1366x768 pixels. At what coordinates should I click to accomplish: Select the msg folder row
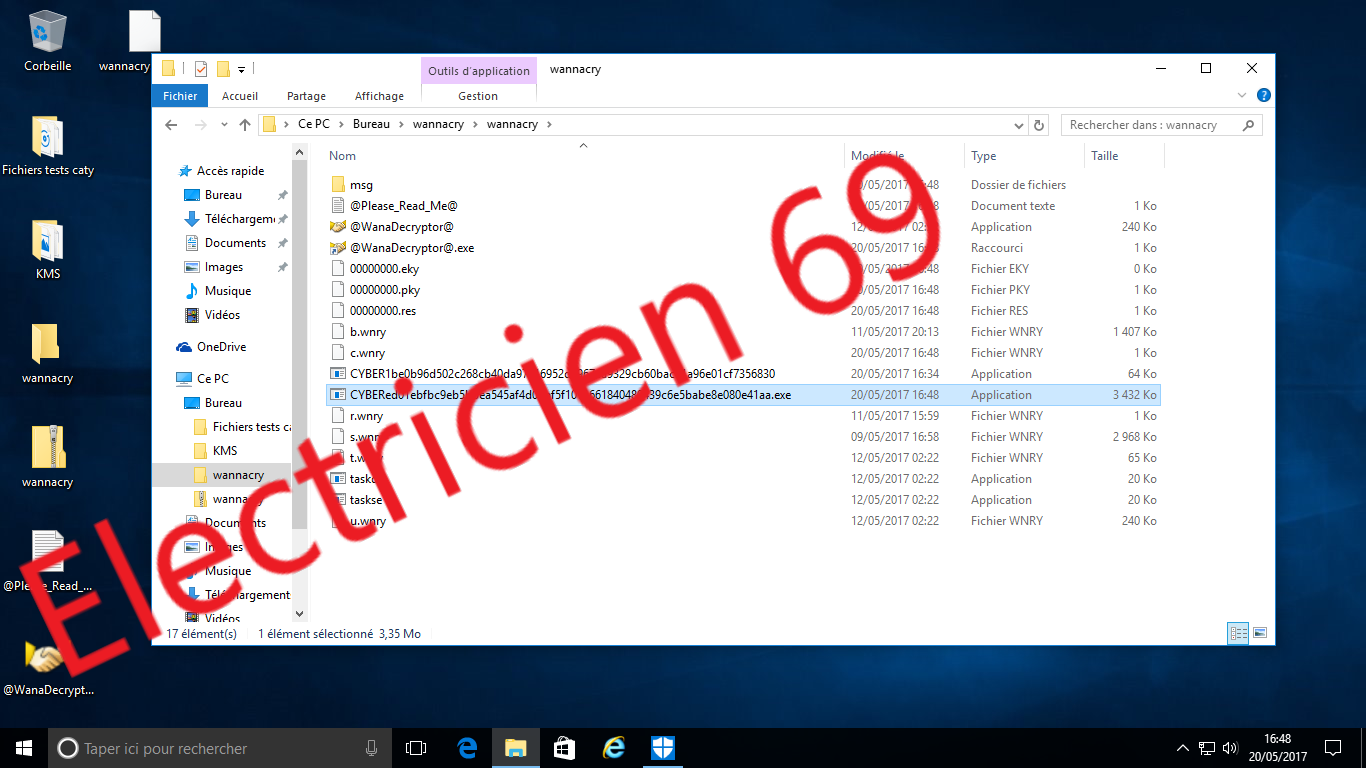coord(744,185)
